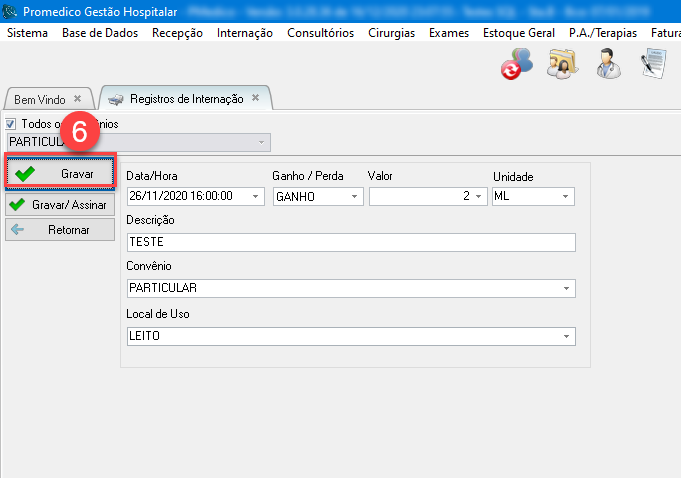Expand the Local de Uso dropdown
The image size is (681, 478).
click(x=567, y=337)
